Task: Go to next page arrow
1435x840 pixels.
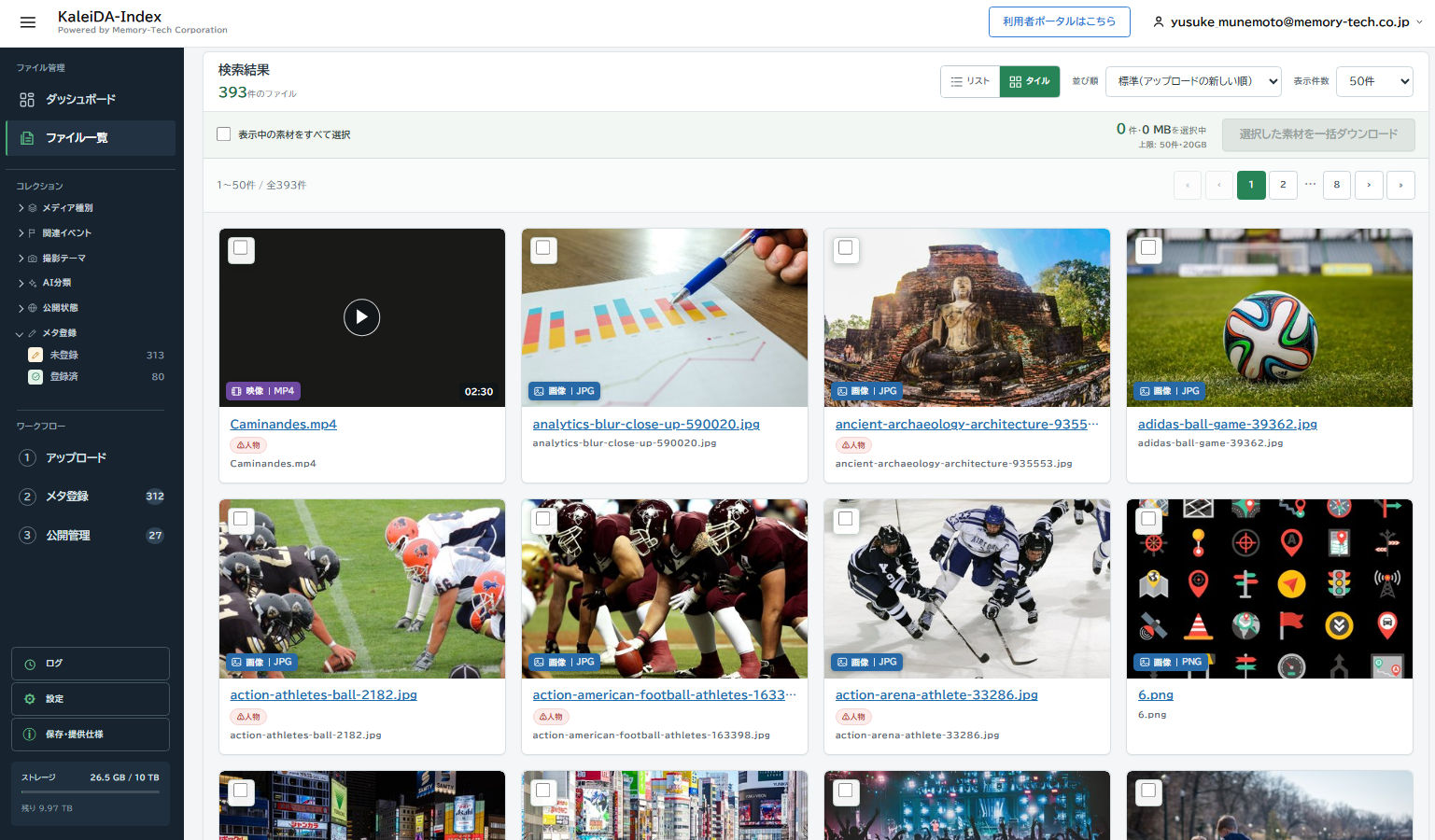Action: pos(1369,185)
